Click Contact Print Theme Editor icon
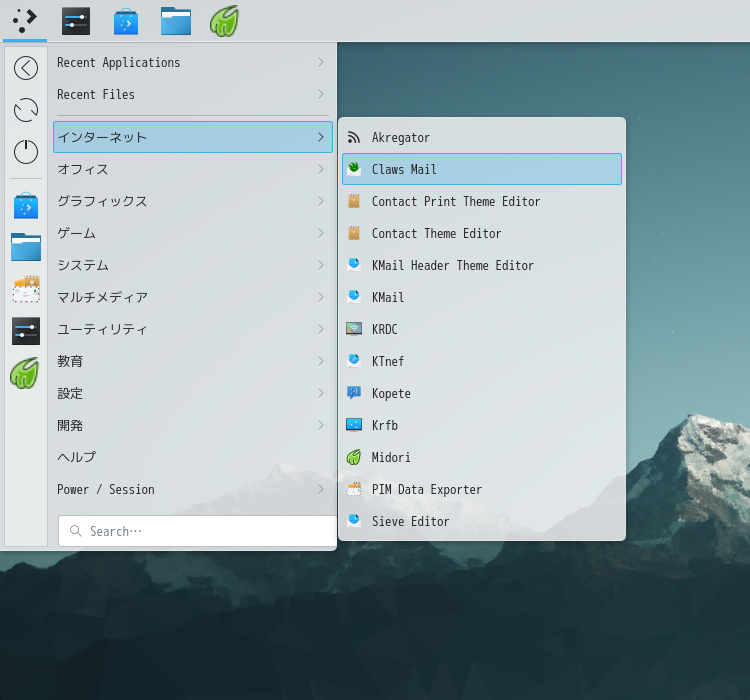This screenshot has width=750, height=700. pyautogui.click(x=353, y=201)
